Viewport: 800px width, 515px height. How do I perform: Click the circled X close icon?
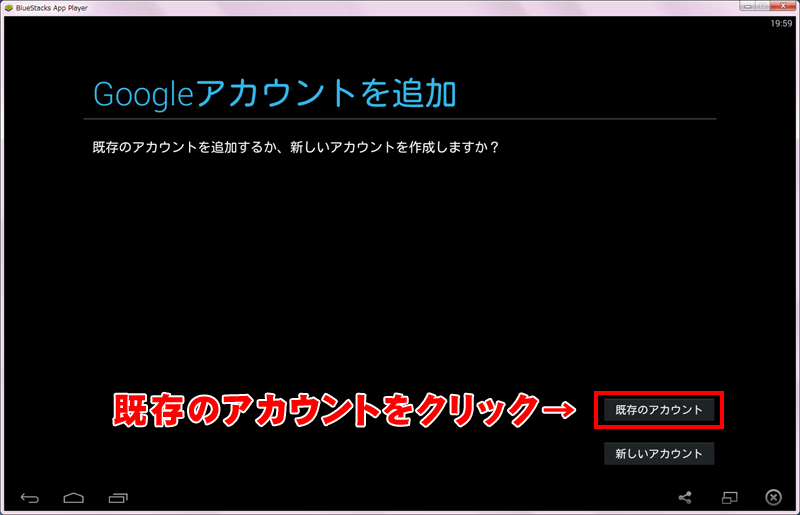coord(773,497)
